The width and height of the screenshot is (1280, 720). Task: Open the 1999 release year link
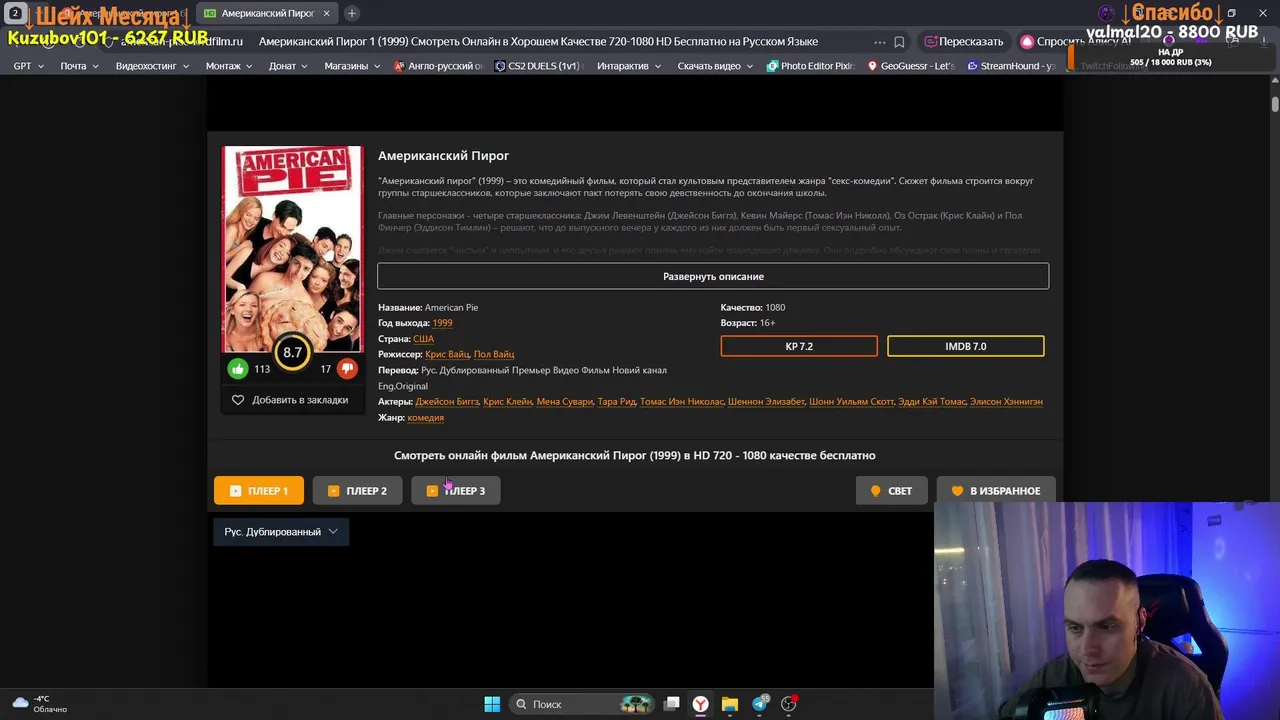(442, 323)
